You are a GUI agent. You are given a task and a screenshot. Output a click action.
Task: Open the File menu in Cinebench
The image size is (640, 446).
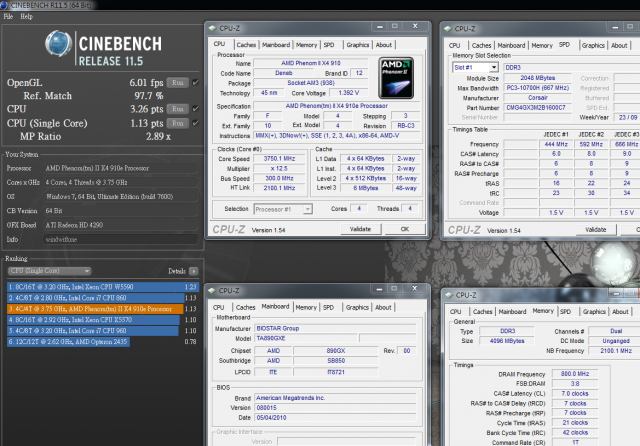8,16
